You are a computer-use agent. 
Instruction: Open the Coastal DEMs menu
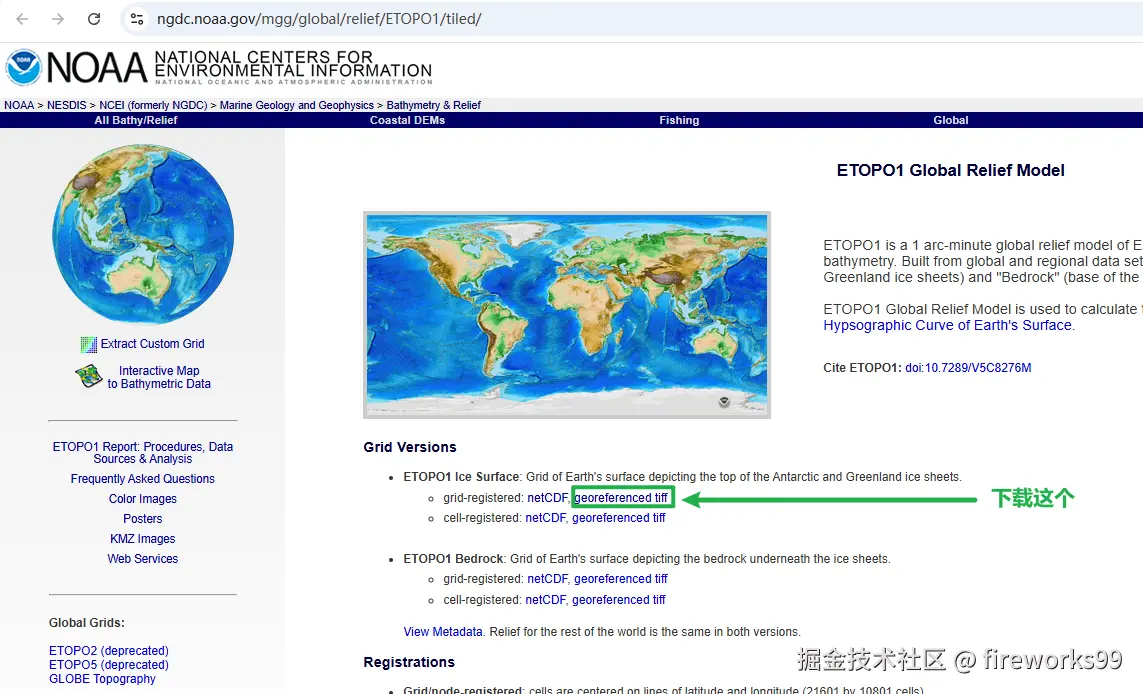(407, 120)
